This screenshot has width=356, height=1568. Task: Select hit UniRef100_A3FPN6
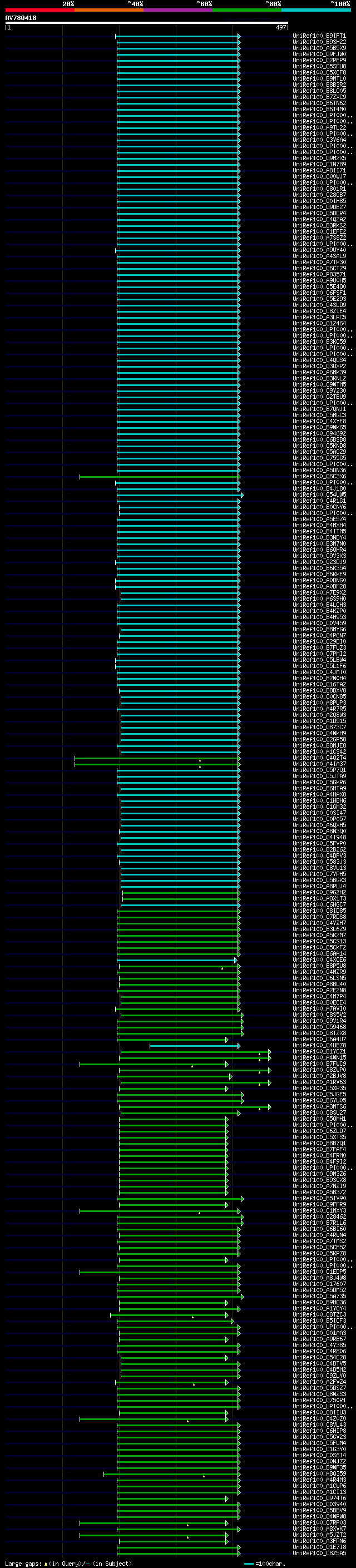click(x=319, y=1541)
